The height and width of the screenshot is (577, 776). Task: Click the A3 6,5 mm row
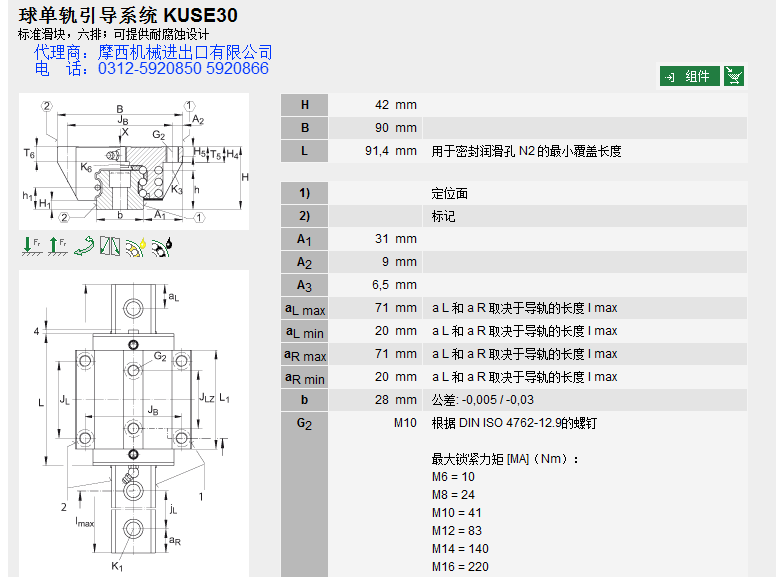click(x=513, y=285)
